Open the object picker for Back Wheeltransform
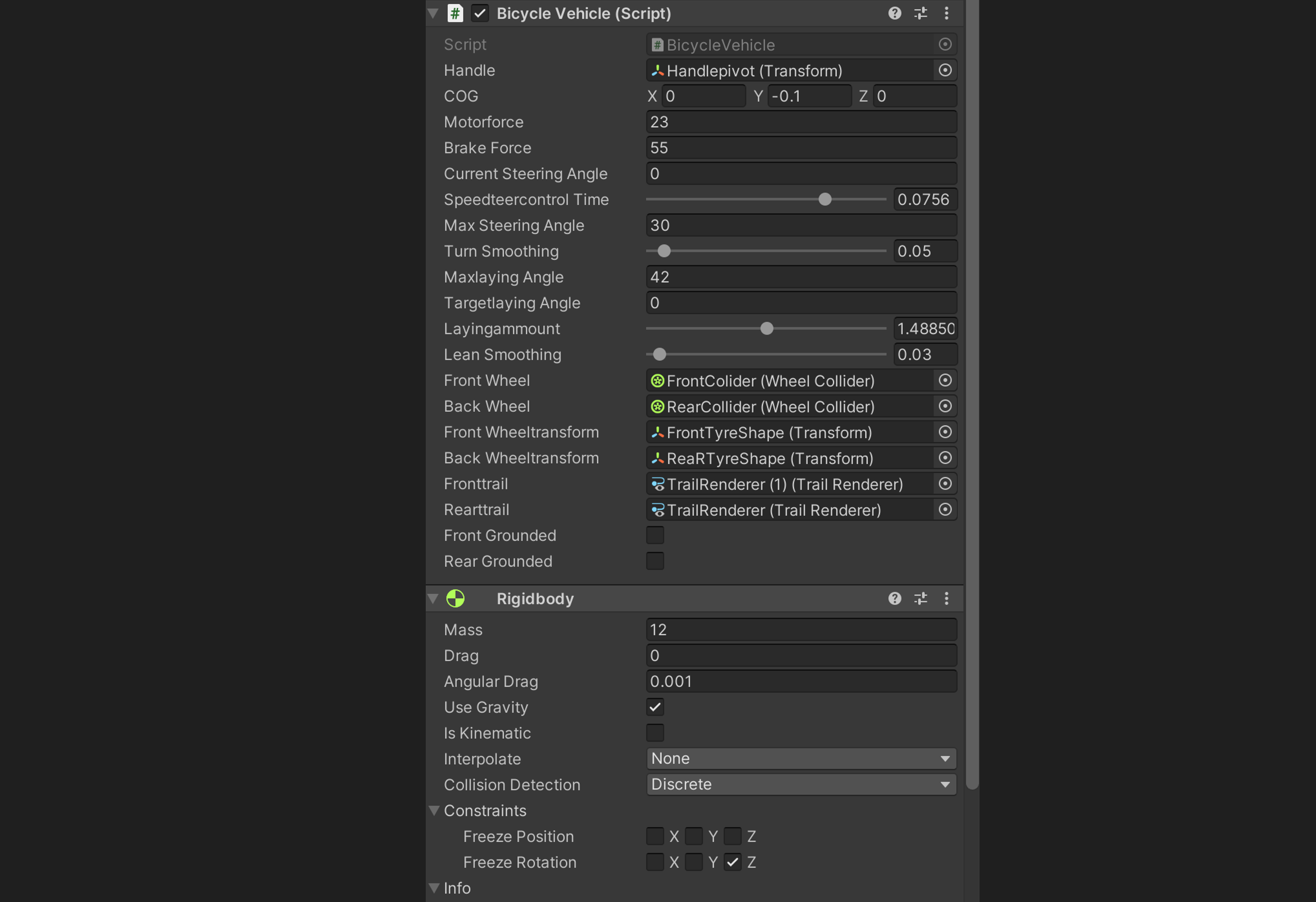This screenshot has height=902, width=1316. pyautogui.click(x=945, y=458)
